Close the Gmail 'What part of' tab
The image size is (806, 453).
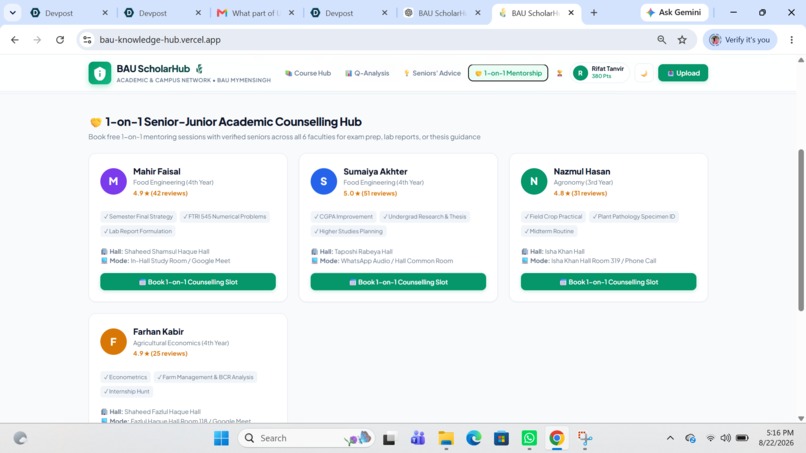[291, 13]
